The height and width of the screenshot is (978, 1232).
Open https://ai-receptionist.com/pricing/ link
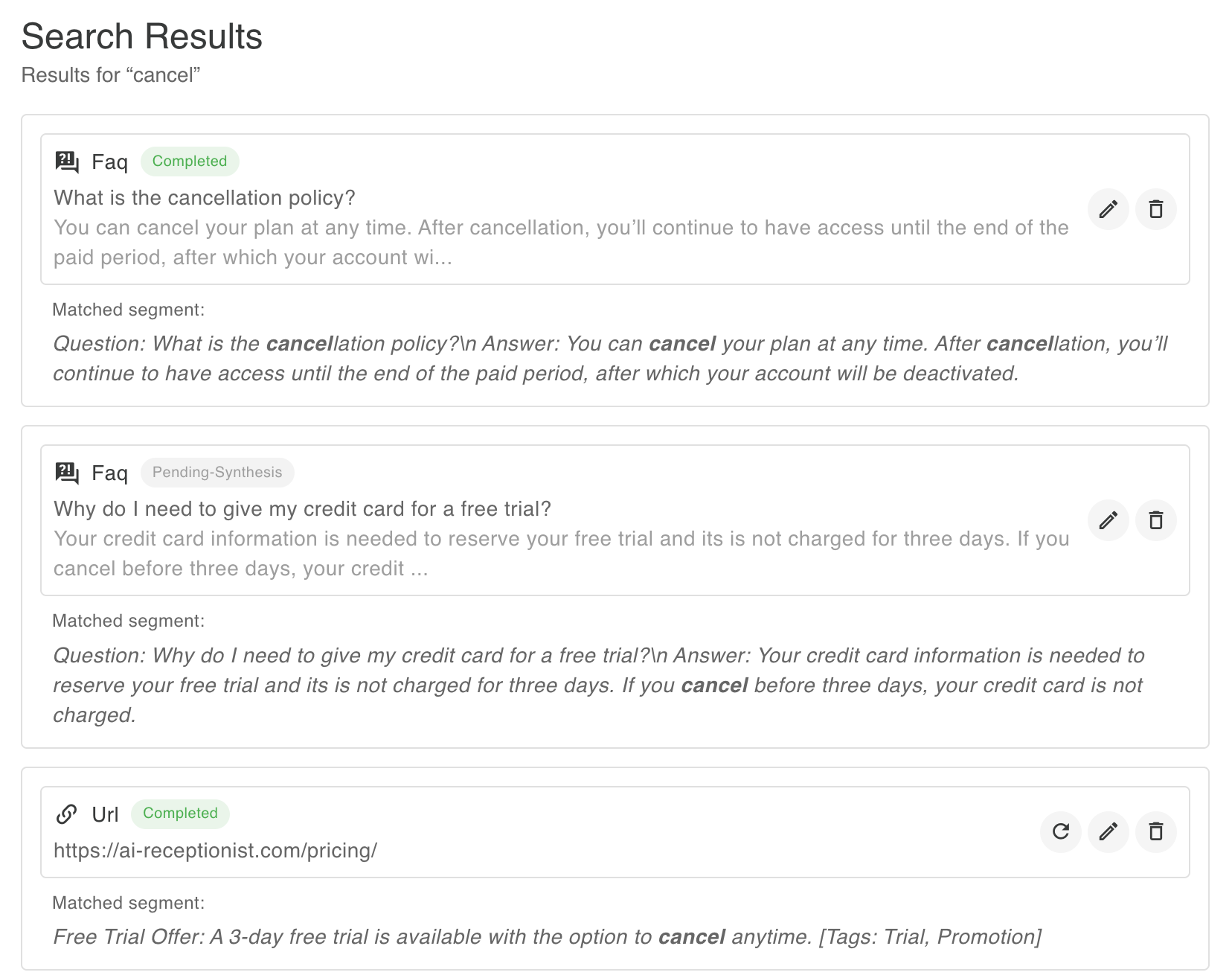click(x=214, y=850)
